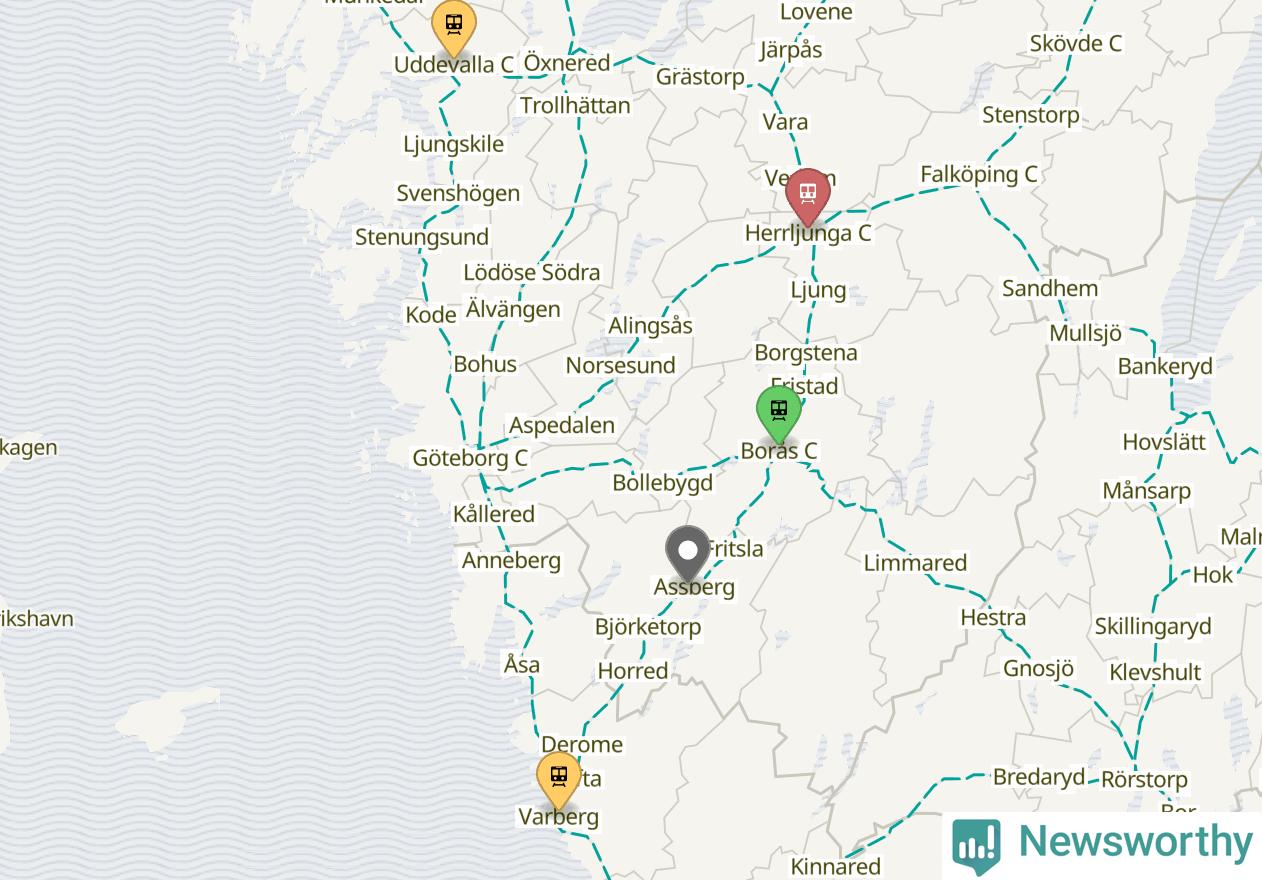Viewport: 1262px width, 880px height.
Task: Click the Göteborg C station label
Action: coord(470,458)
